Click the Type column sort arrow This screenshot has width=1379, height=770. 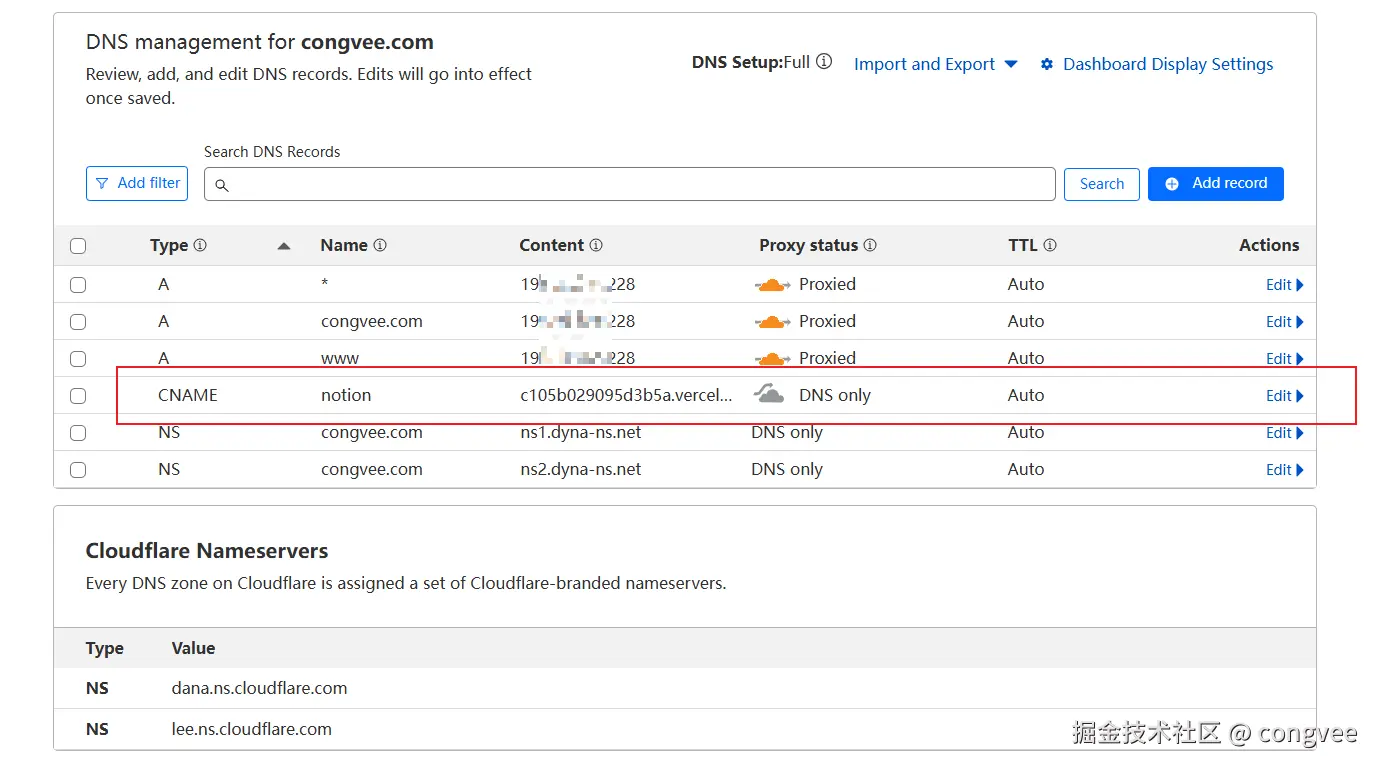284,246
